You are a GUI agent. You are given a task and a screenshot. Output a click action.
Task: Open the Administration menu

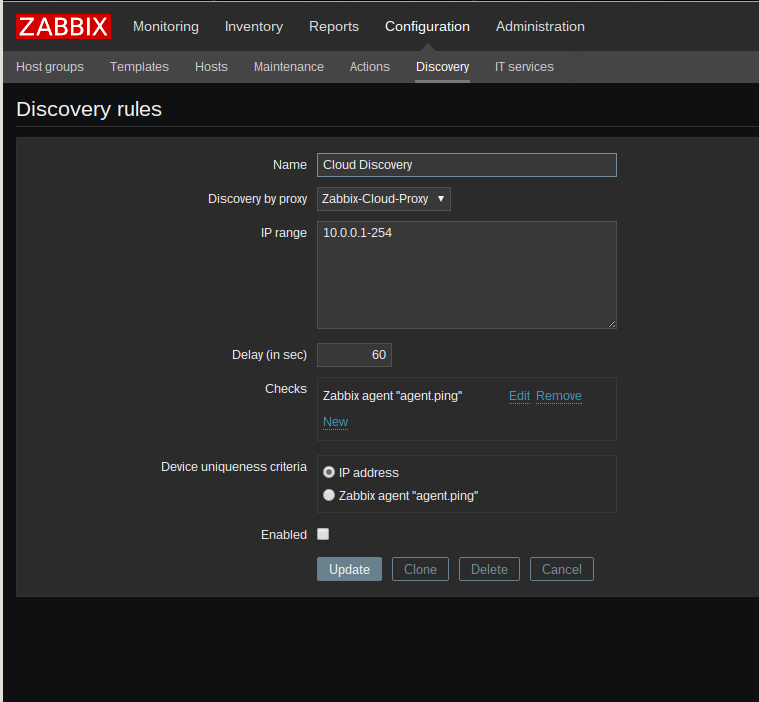(540, 27)
